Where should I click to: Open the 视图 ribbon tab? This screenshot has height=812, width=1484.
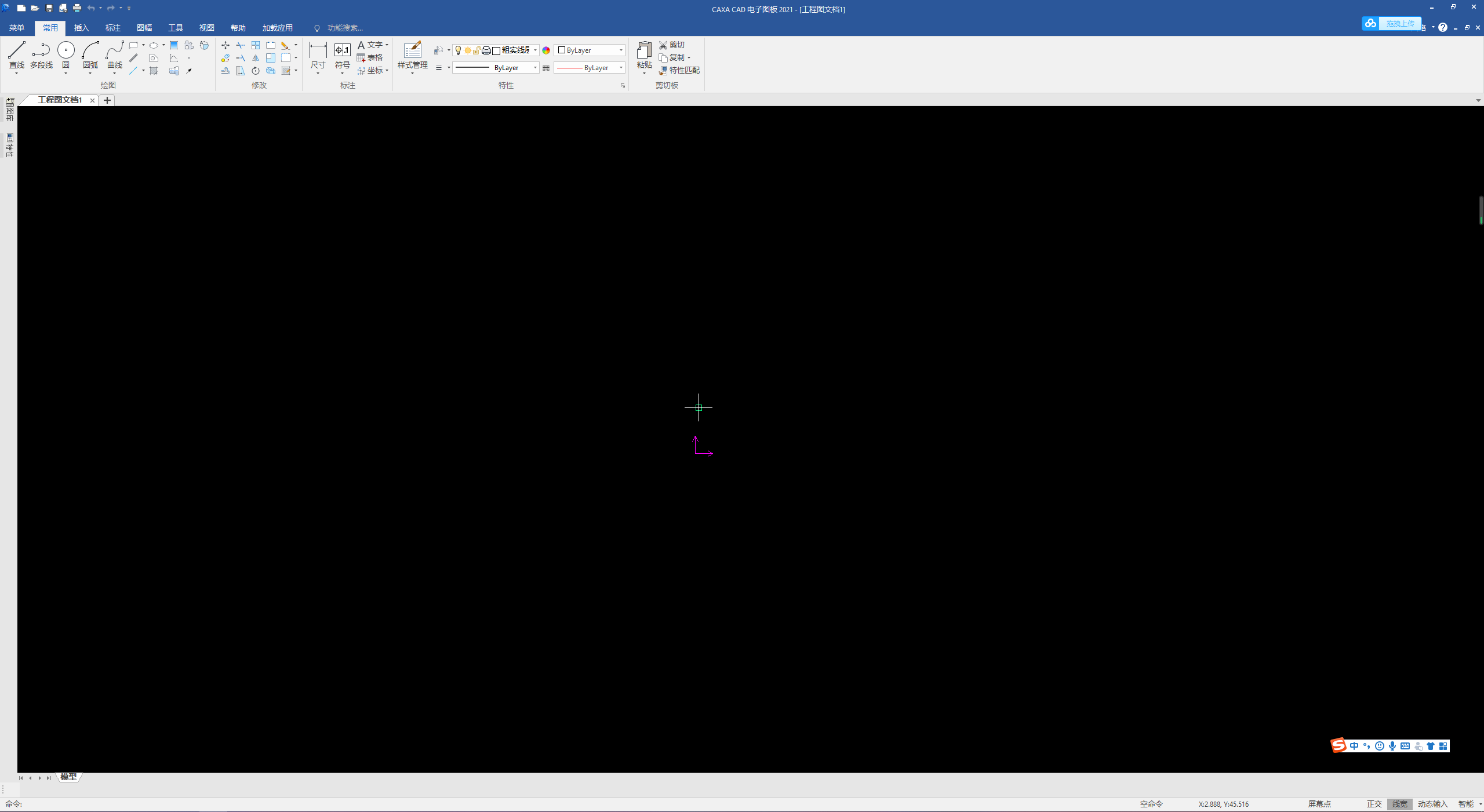(x=207, y=28)
